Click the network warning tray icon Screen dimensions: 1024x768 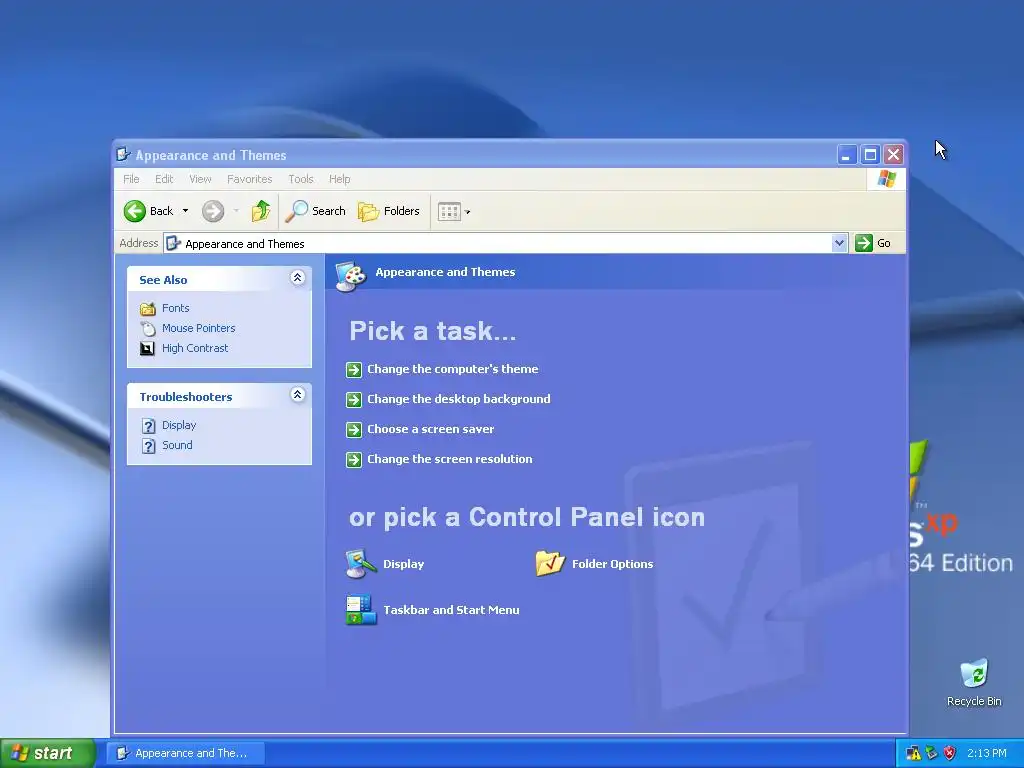point(913,753)
